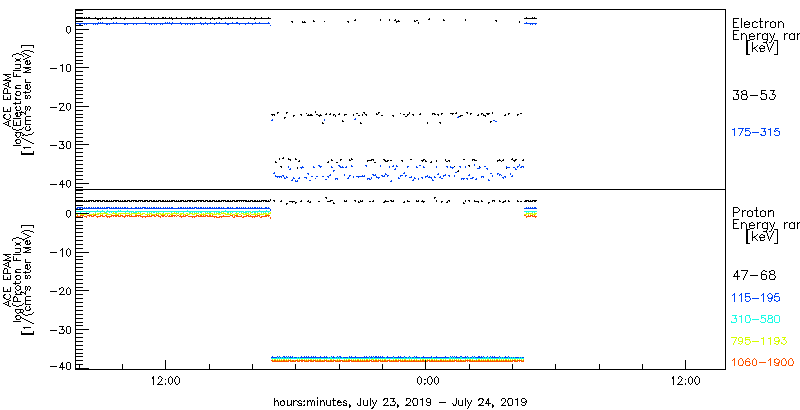Click the Electron legend heading
The image size is (800, 410).
758,23
